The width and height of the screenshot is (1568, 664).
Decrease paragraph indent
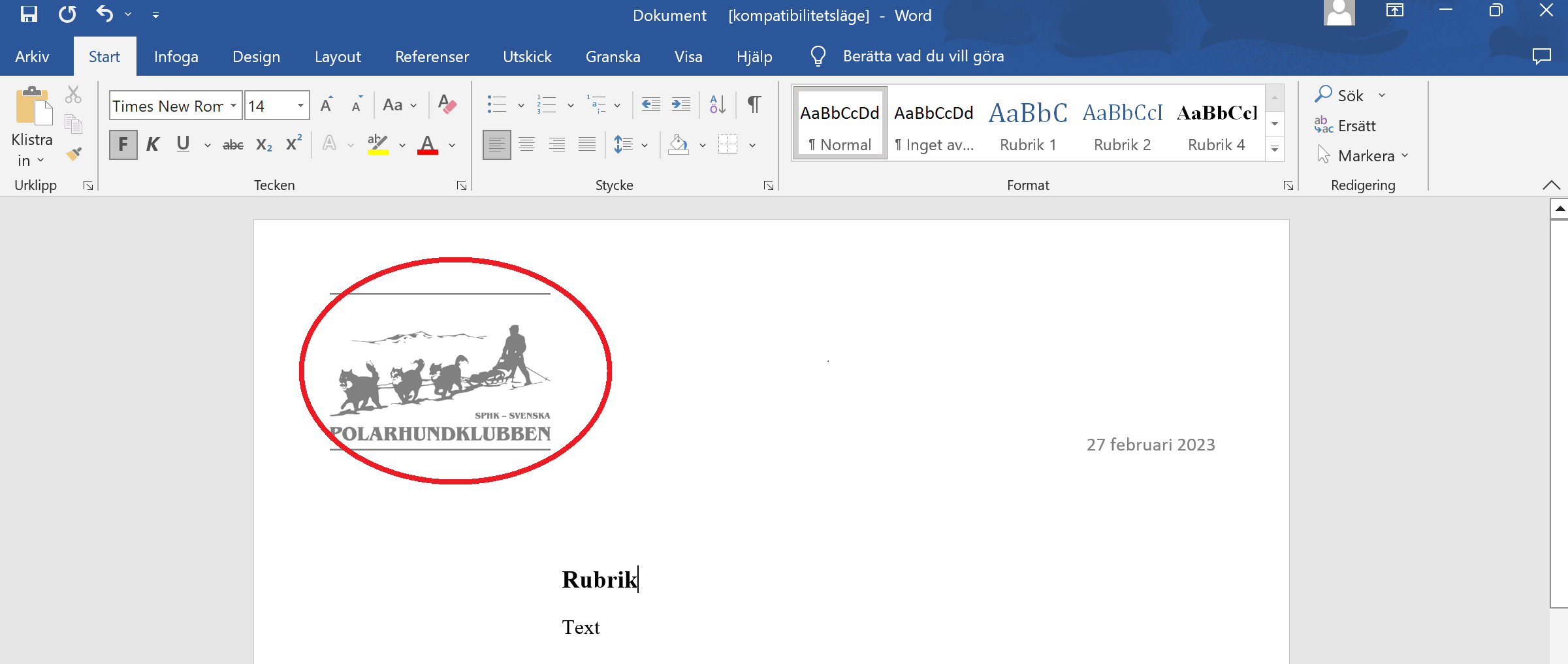(650, 104)
